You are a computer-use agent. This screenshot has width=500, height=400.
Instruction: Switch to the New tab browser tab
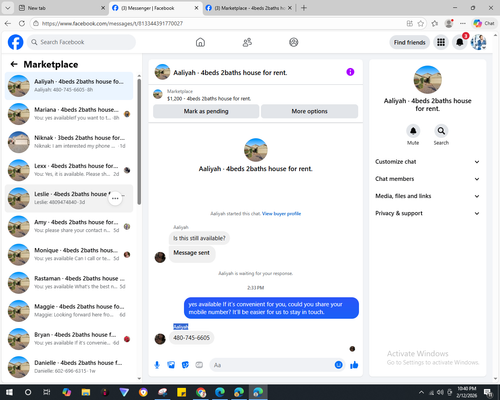point(62,8)
